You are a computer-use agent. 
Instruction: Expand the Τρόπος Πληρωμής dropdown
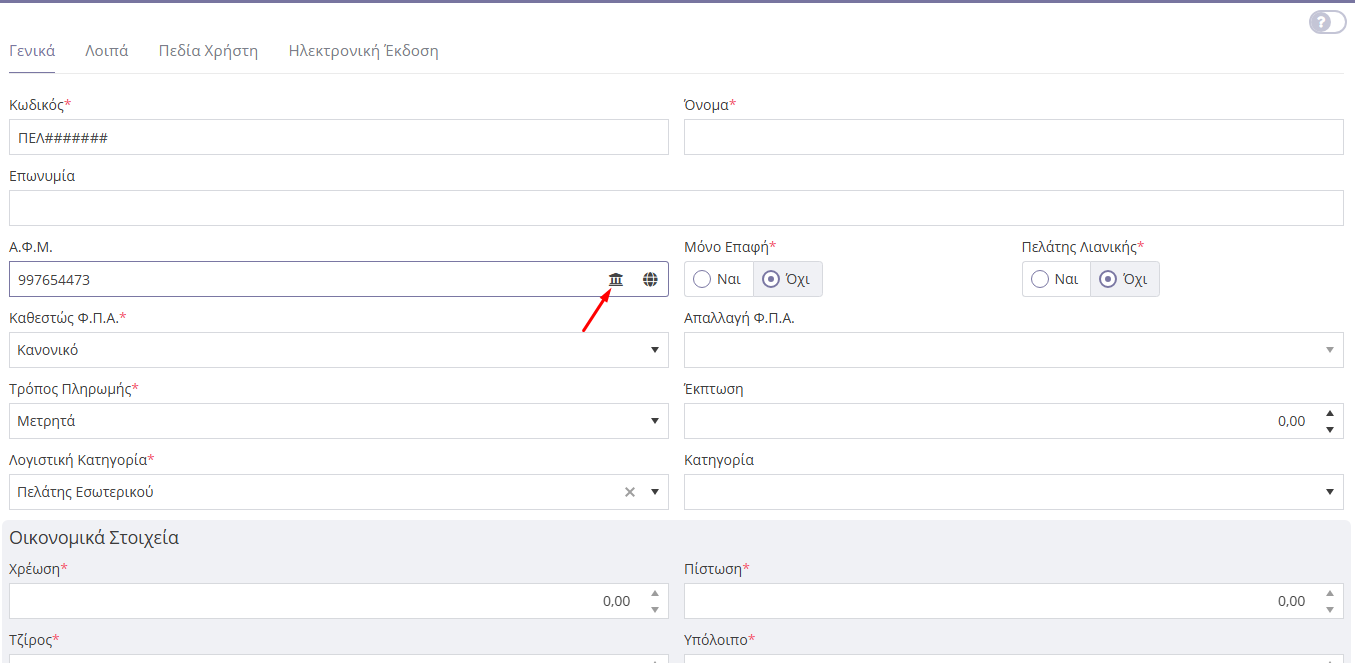tap(655, 421)
